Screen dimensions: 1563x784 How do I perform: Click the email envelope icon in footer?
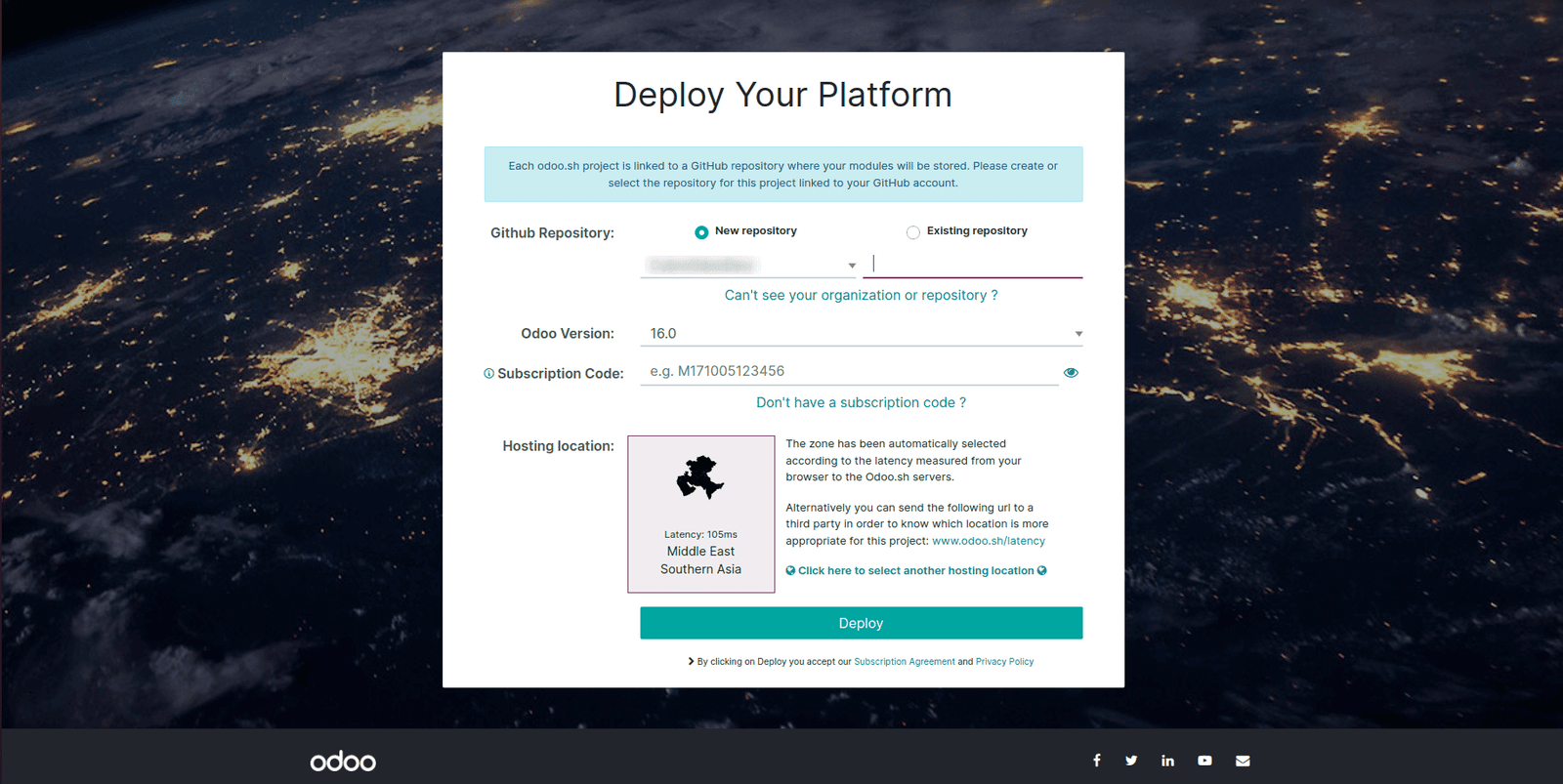click(1243, 761)
